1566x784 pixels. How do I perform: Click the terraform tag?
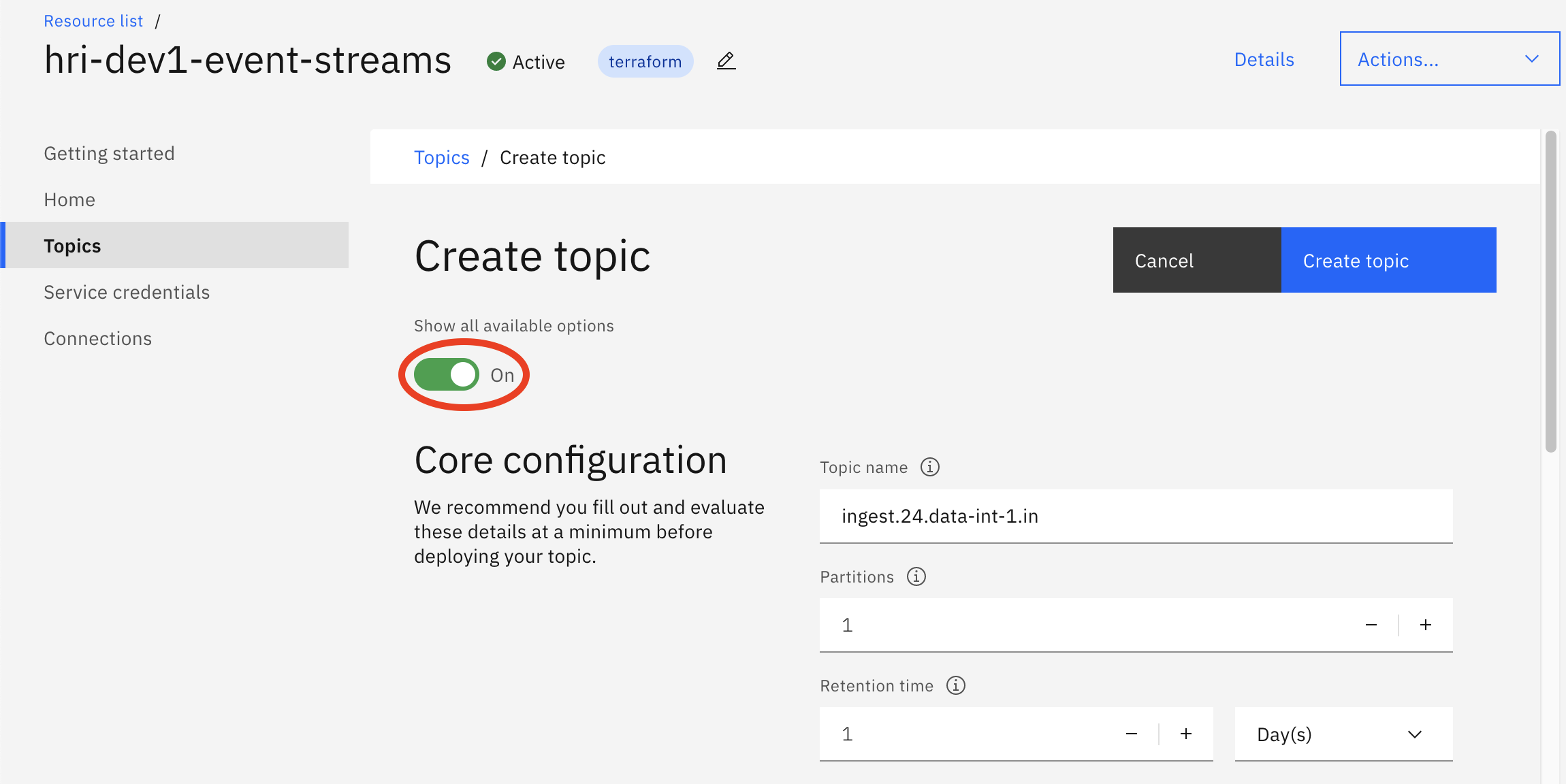pos(645,61)
